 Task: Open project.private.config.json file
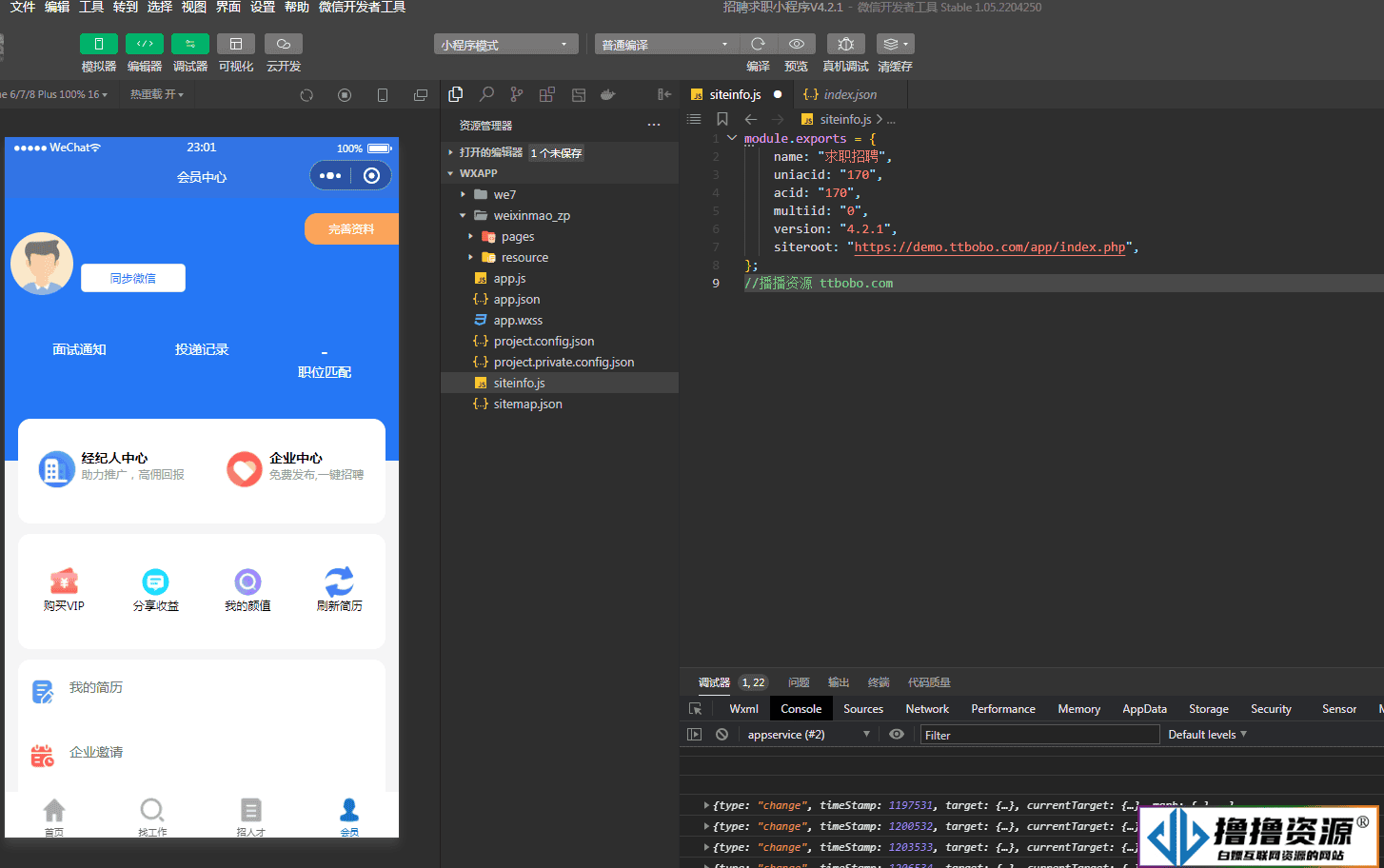pos(560,362)
